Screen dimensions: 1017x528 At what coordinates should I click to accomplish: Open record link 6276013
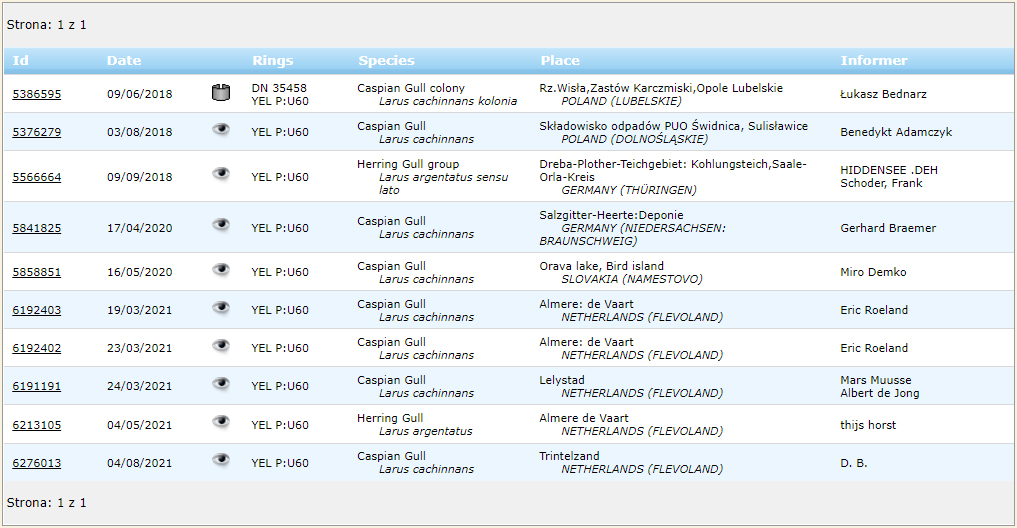click(36, 464)
